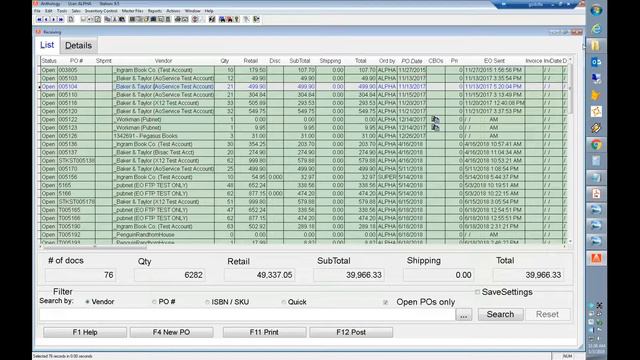This screenshot has width=640, height=360.
Task: Switch to the Details tab
Action: coord(78,46)
